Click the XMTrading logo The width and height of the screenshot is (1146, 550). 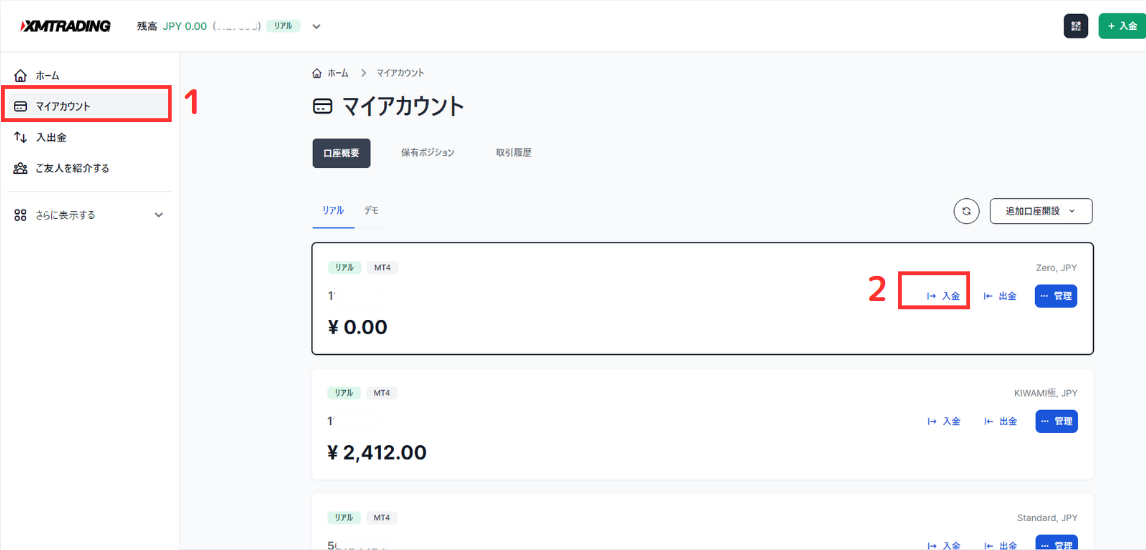(66, 26)
